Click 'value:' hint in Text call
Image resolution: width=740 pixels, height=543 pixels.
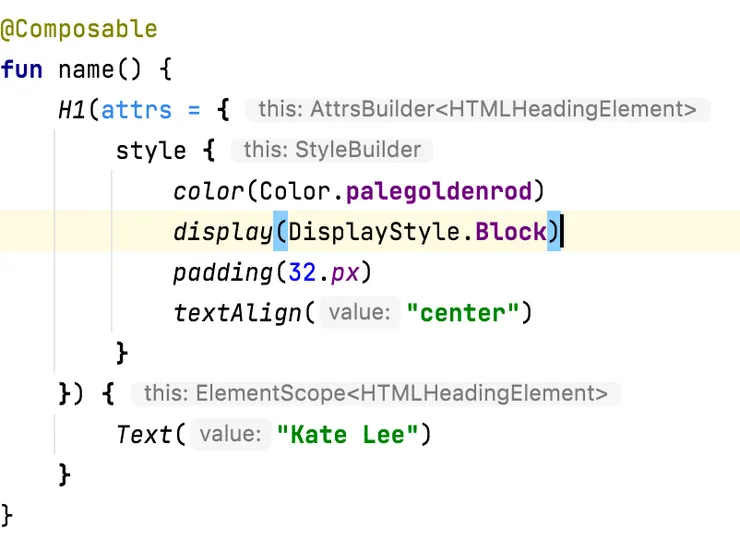point(230,434)
